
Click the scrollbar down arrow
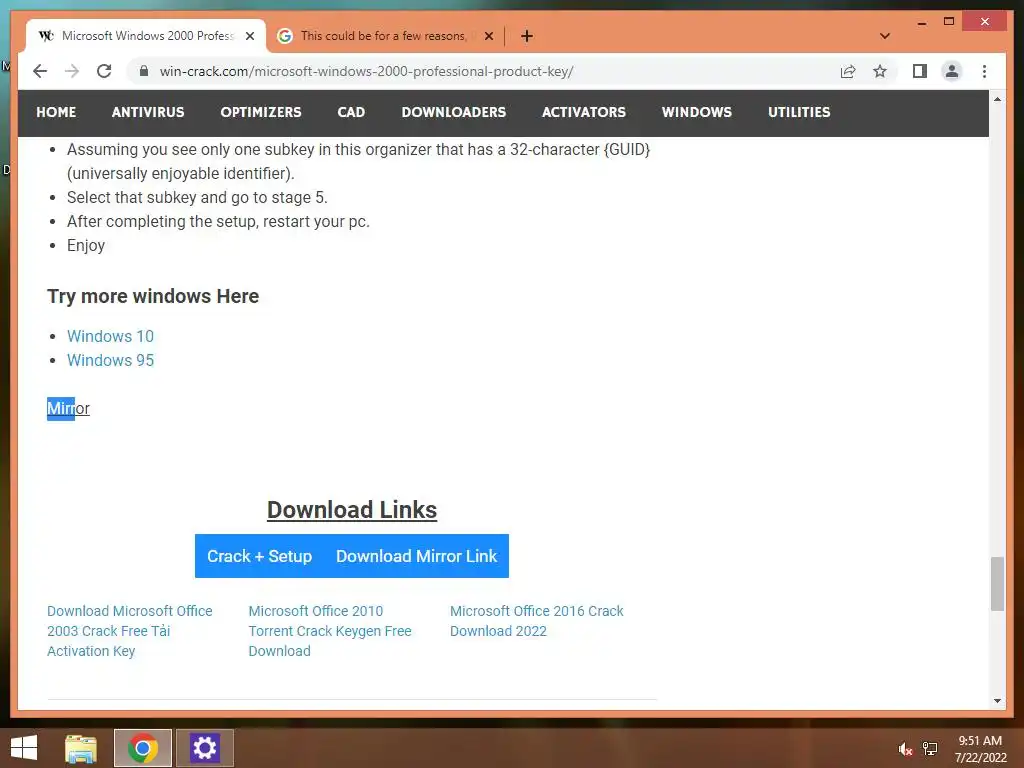997,701
